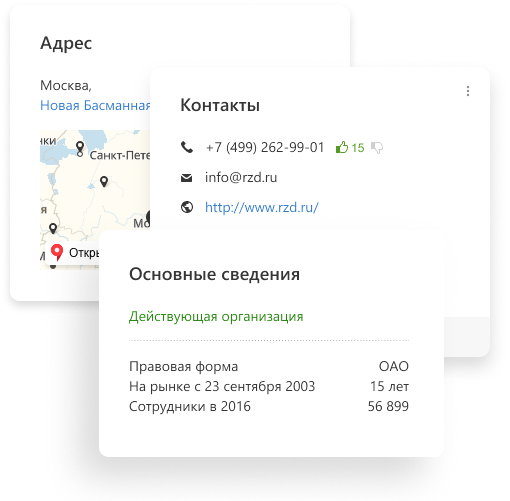Click the thumbs-up icon next to phone number

[x=342, y=147]
